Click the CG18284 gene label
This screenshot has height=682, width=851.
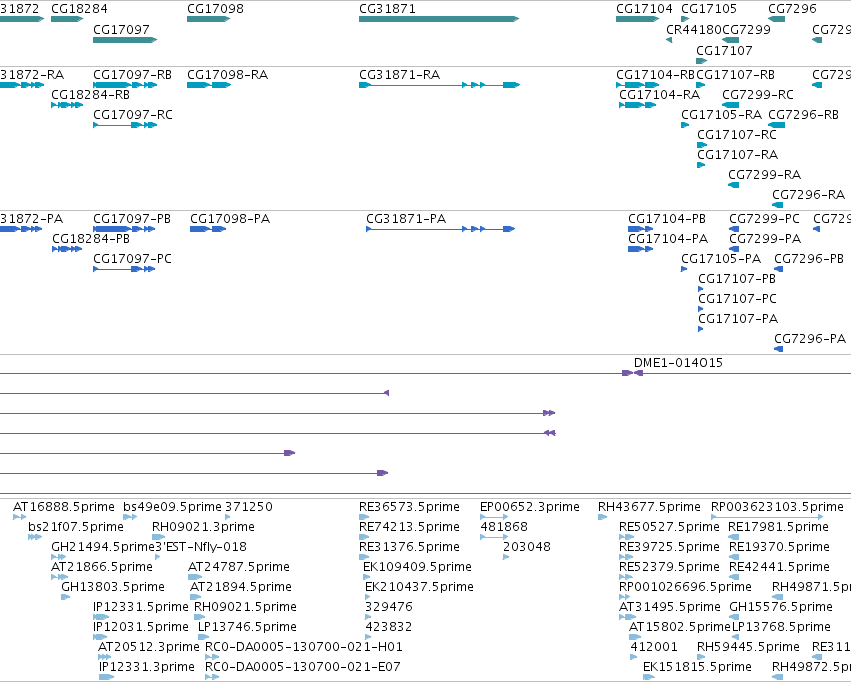79,9
